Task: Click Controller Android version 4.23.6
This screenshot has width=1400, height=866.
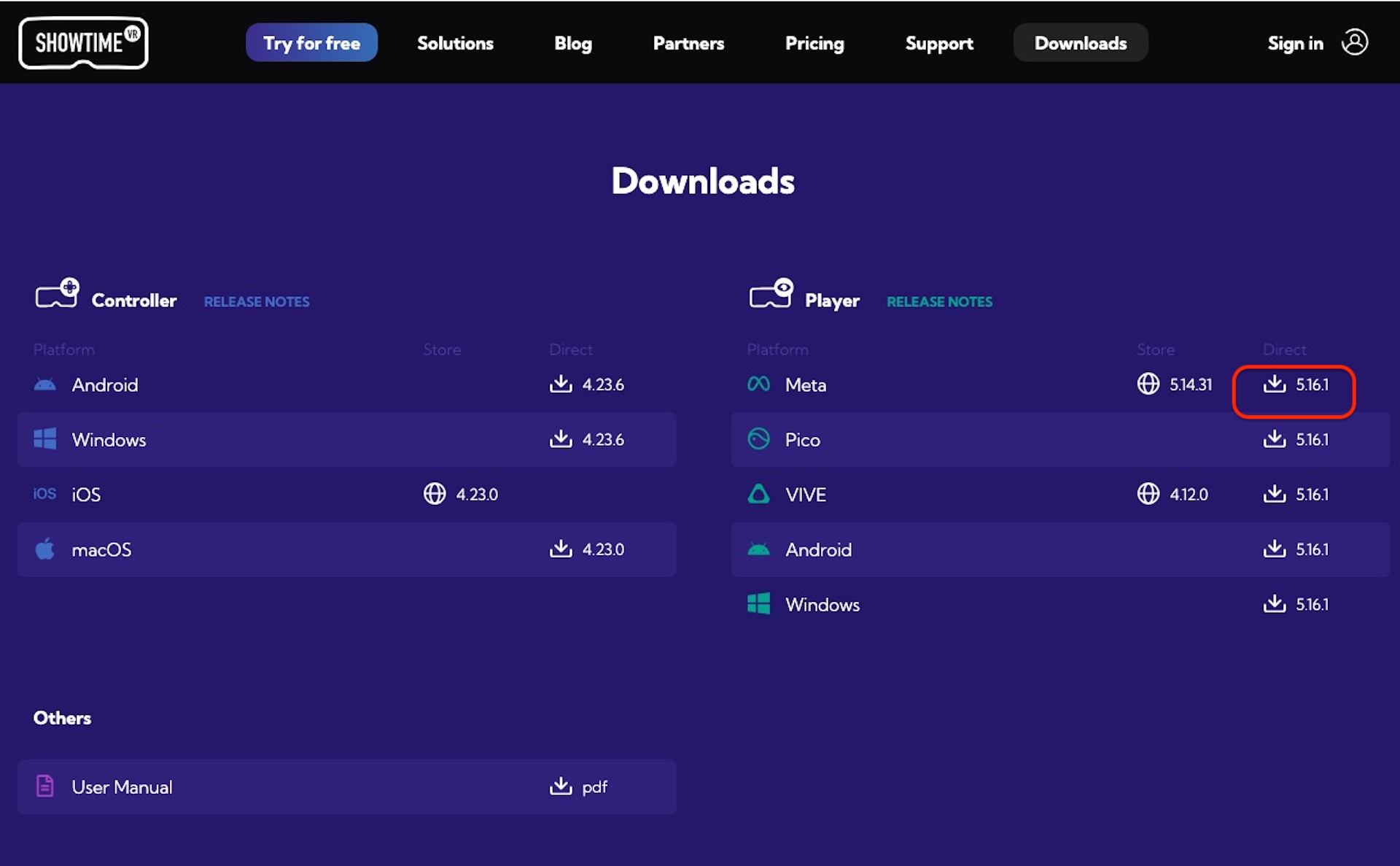Action: pyautogui.click(x=603, y=384)
